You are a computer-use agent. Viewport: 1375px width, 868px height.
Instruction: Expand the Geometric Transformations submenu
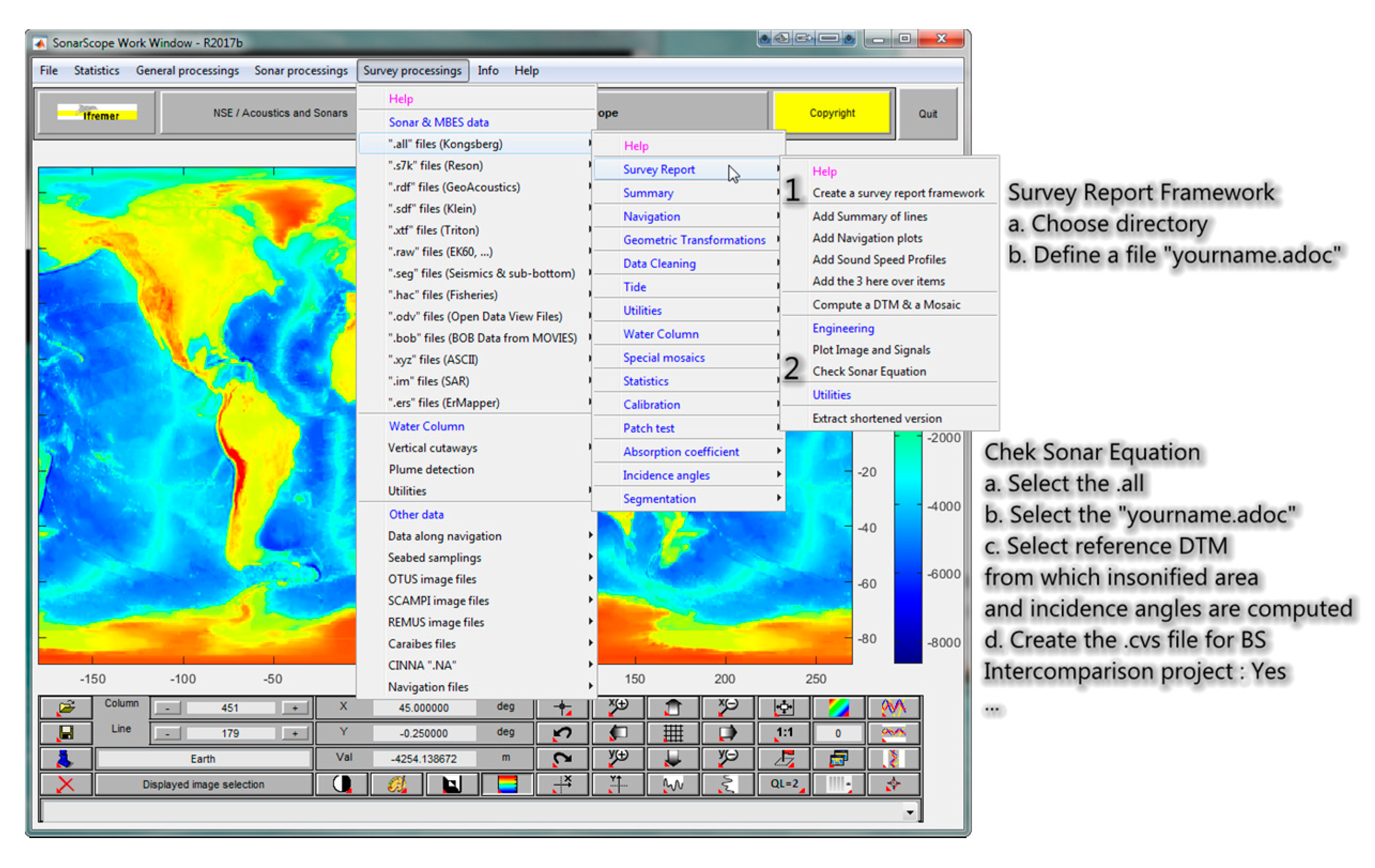[x=688, y=240]
